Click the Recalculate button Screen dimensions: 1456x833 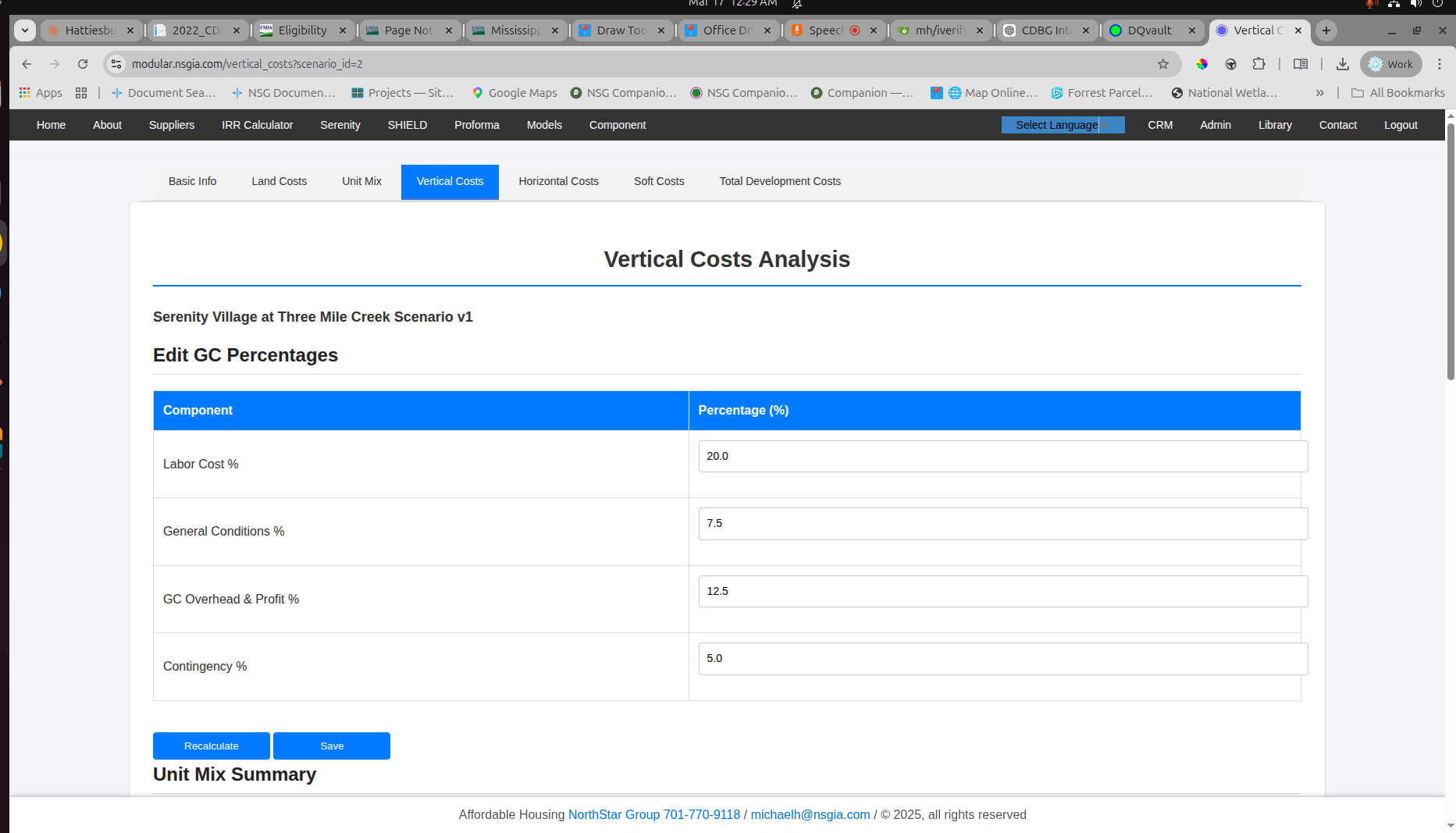(x=211, y=746)
